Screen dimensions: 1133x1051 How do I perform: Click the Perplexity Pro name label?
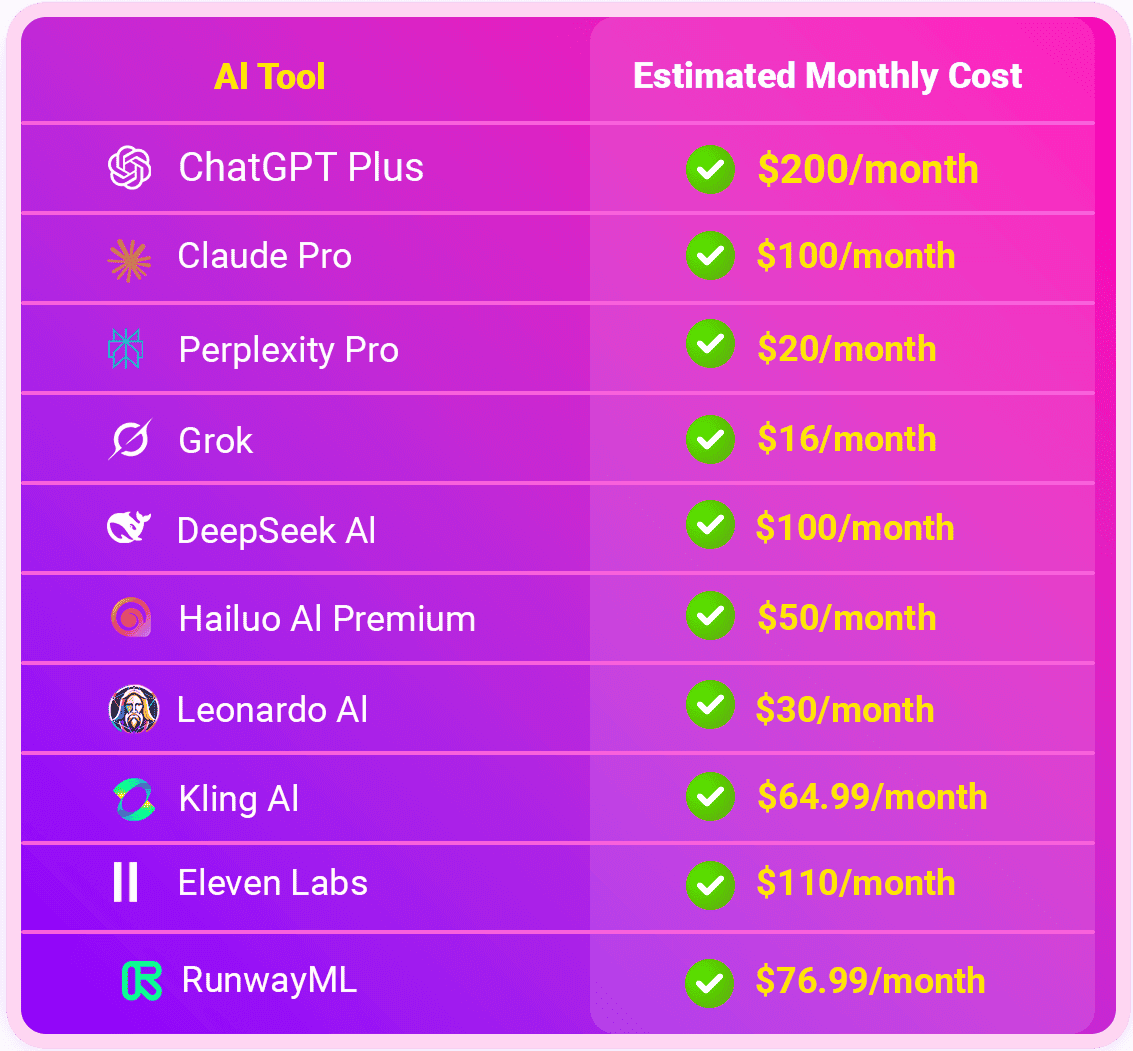pos(288,350)
